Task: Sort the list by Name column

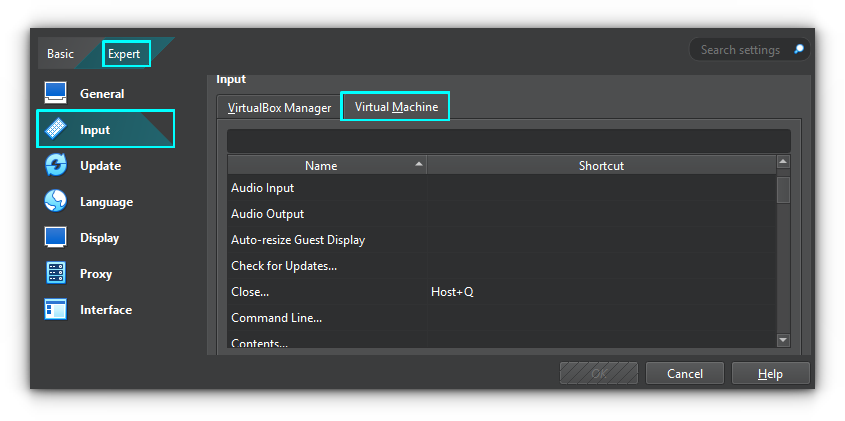Action: pyautogui.click(x=321, y=165)
